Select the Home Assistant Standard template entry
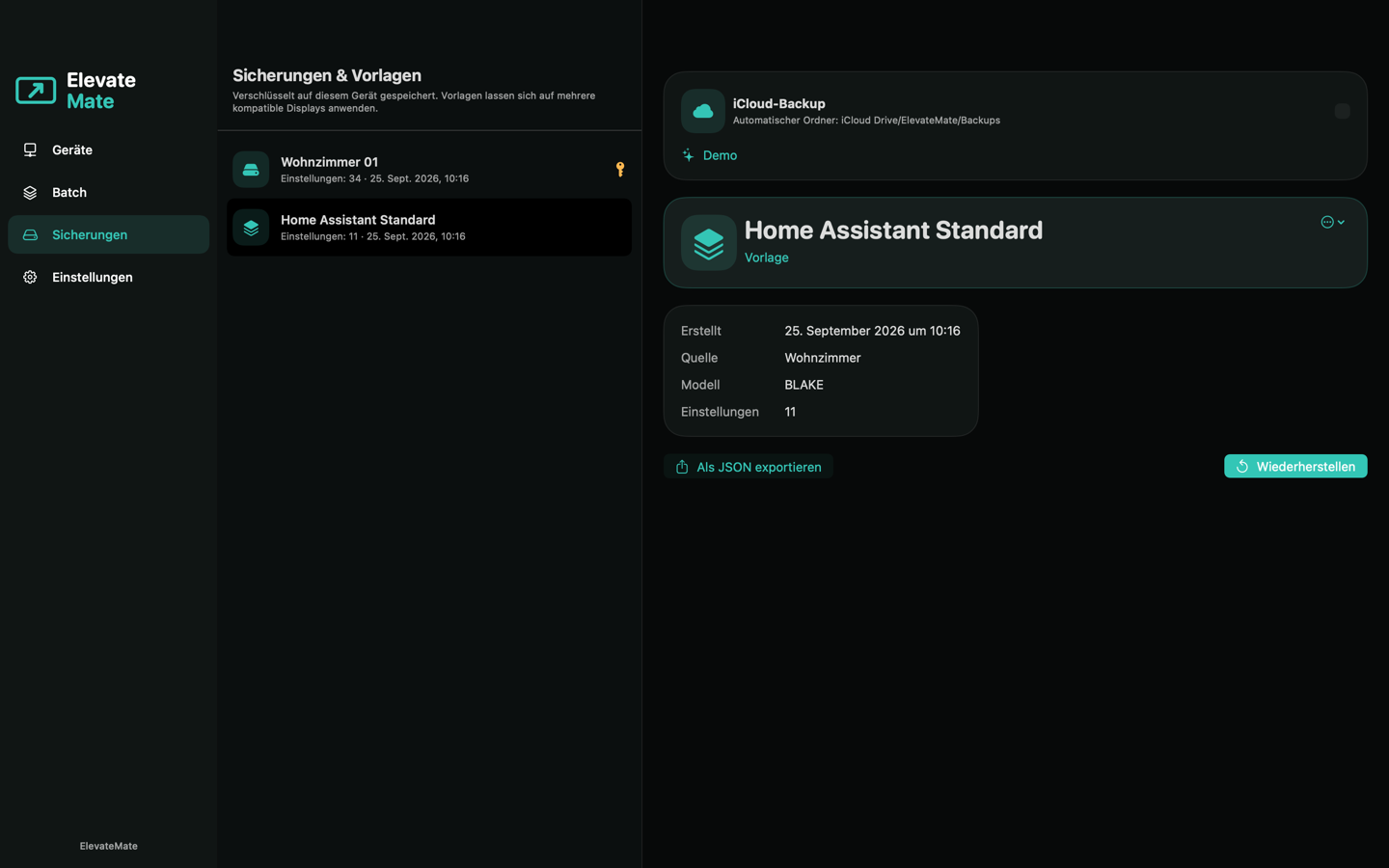Screen dimensions: 1389x868 pos(429,228)
